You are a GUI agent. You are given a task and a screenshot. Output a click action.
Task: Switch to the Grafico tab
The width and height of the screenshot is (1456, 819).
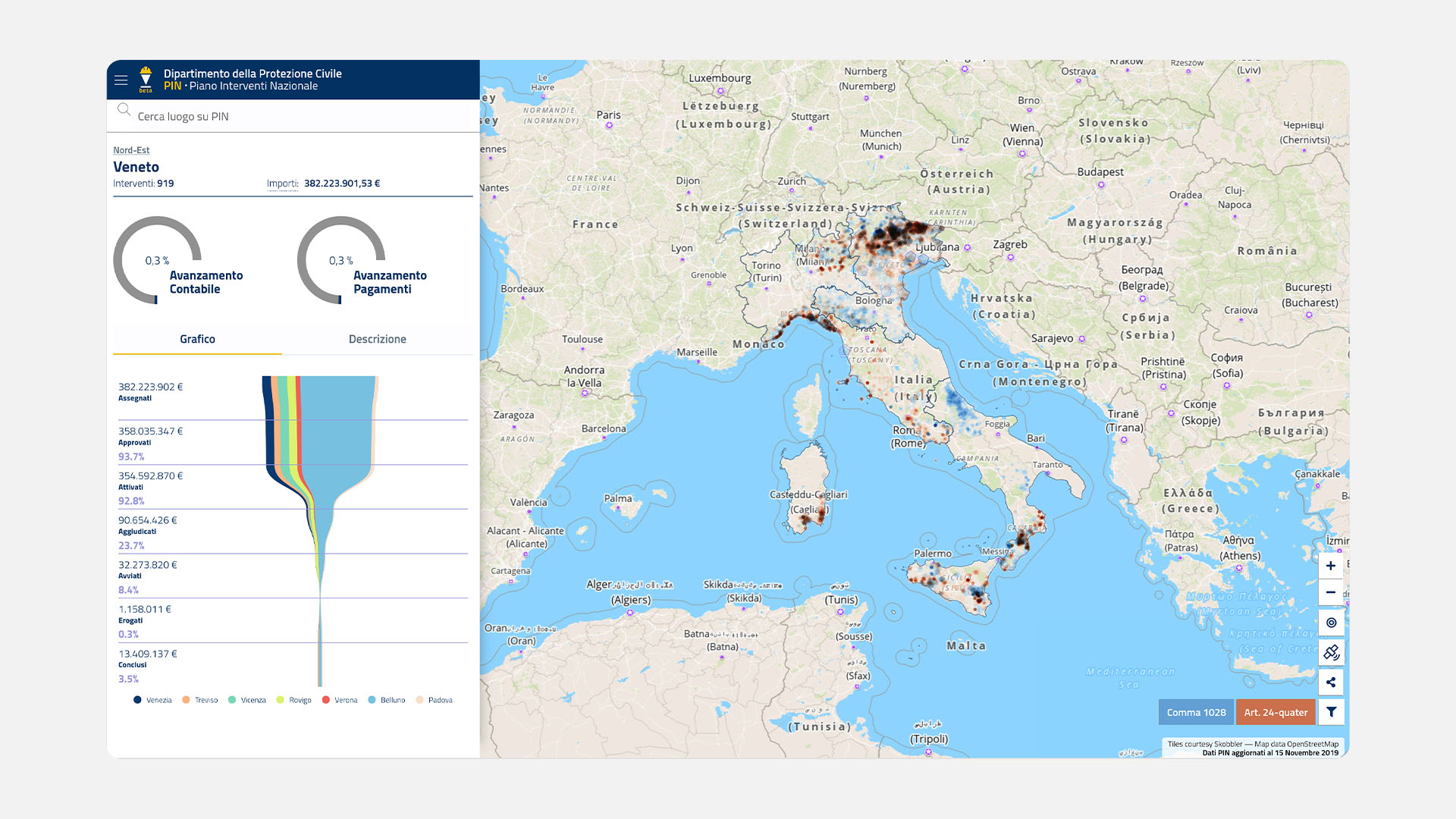pyautogui.click(x=197, y=339)
